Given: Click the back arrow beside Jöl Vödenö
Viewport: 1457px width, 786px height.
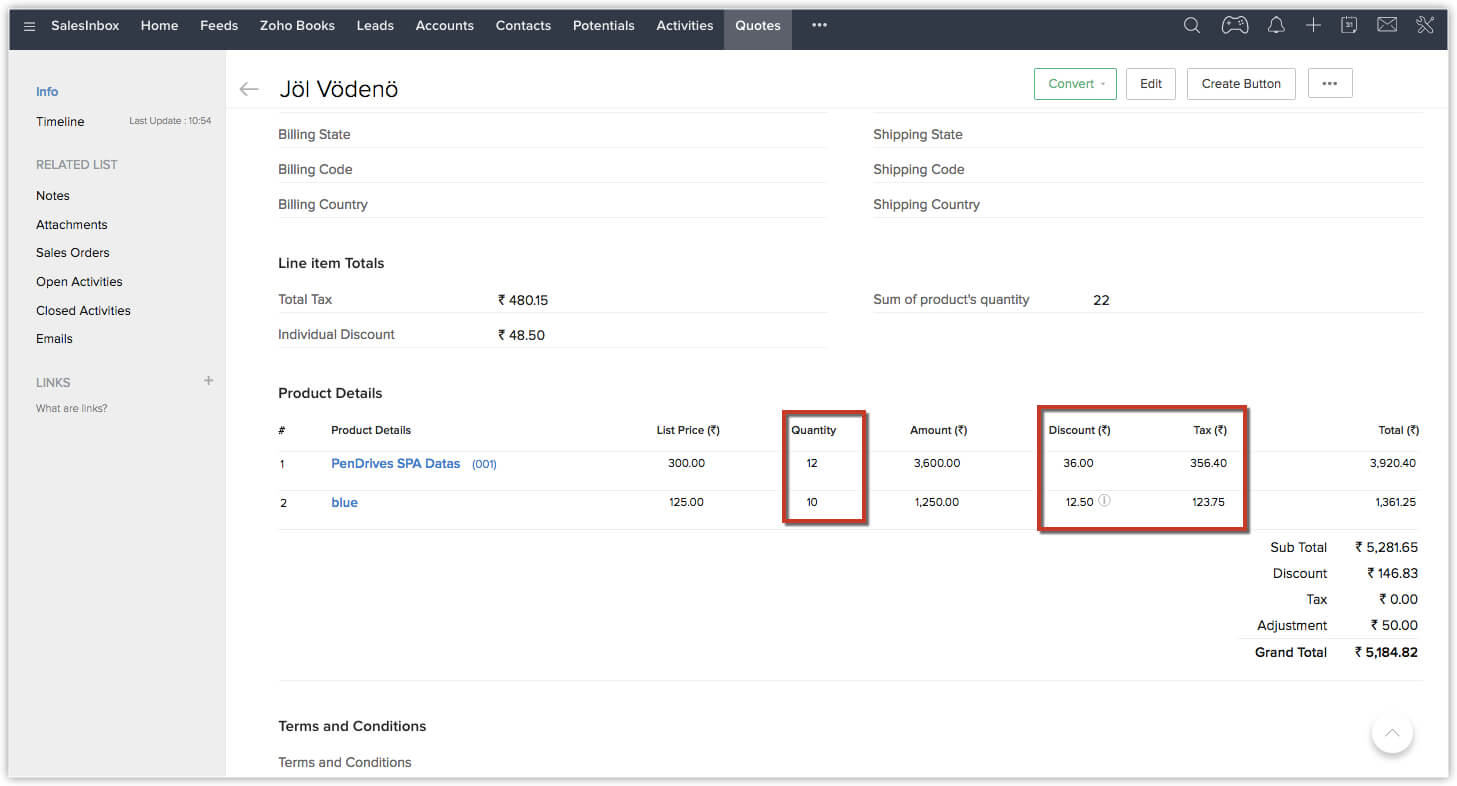Looking at the screenshot, I should point(249,89).
